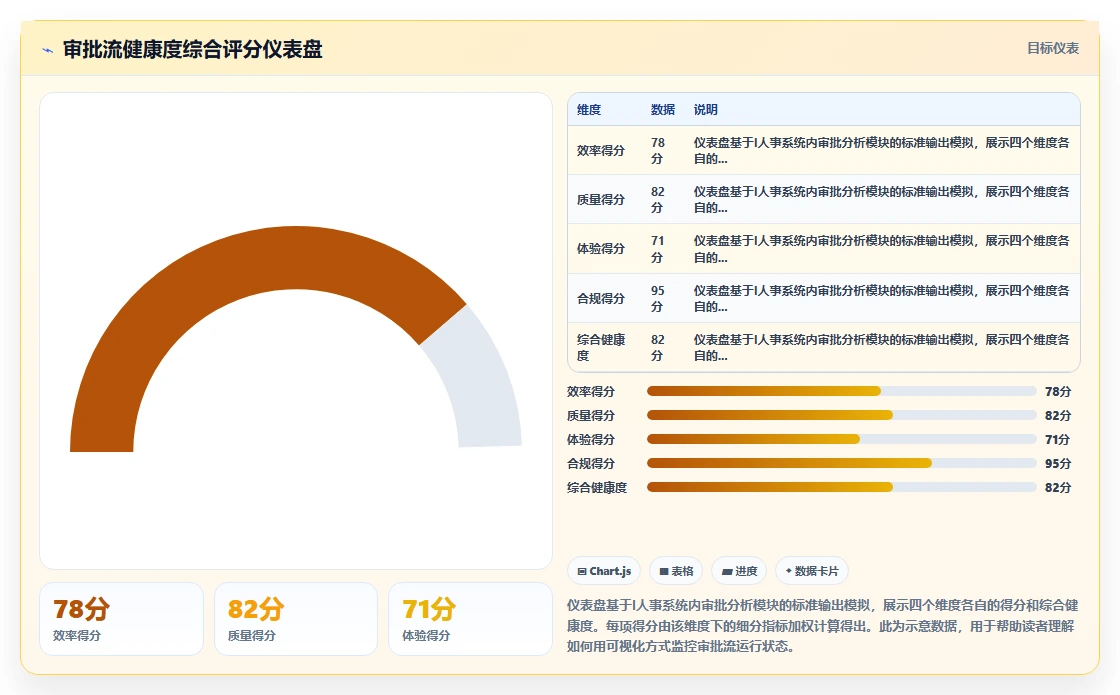Click the 78分 效率得分 data card

pyautogui.click(x=121, y=619)
